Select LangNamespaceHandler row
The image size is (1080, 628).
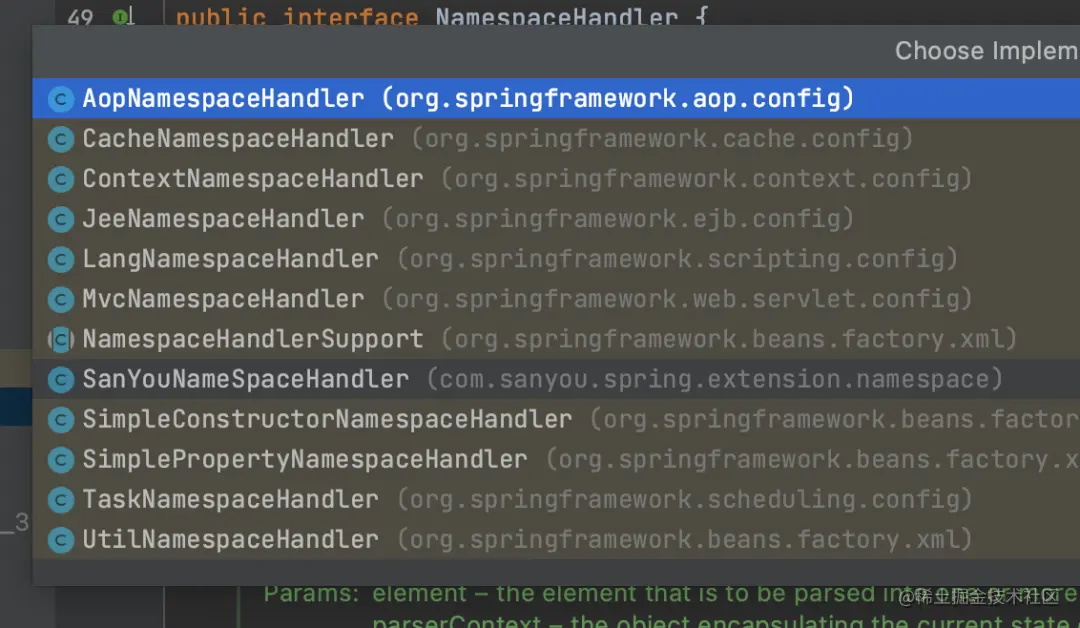556,259
